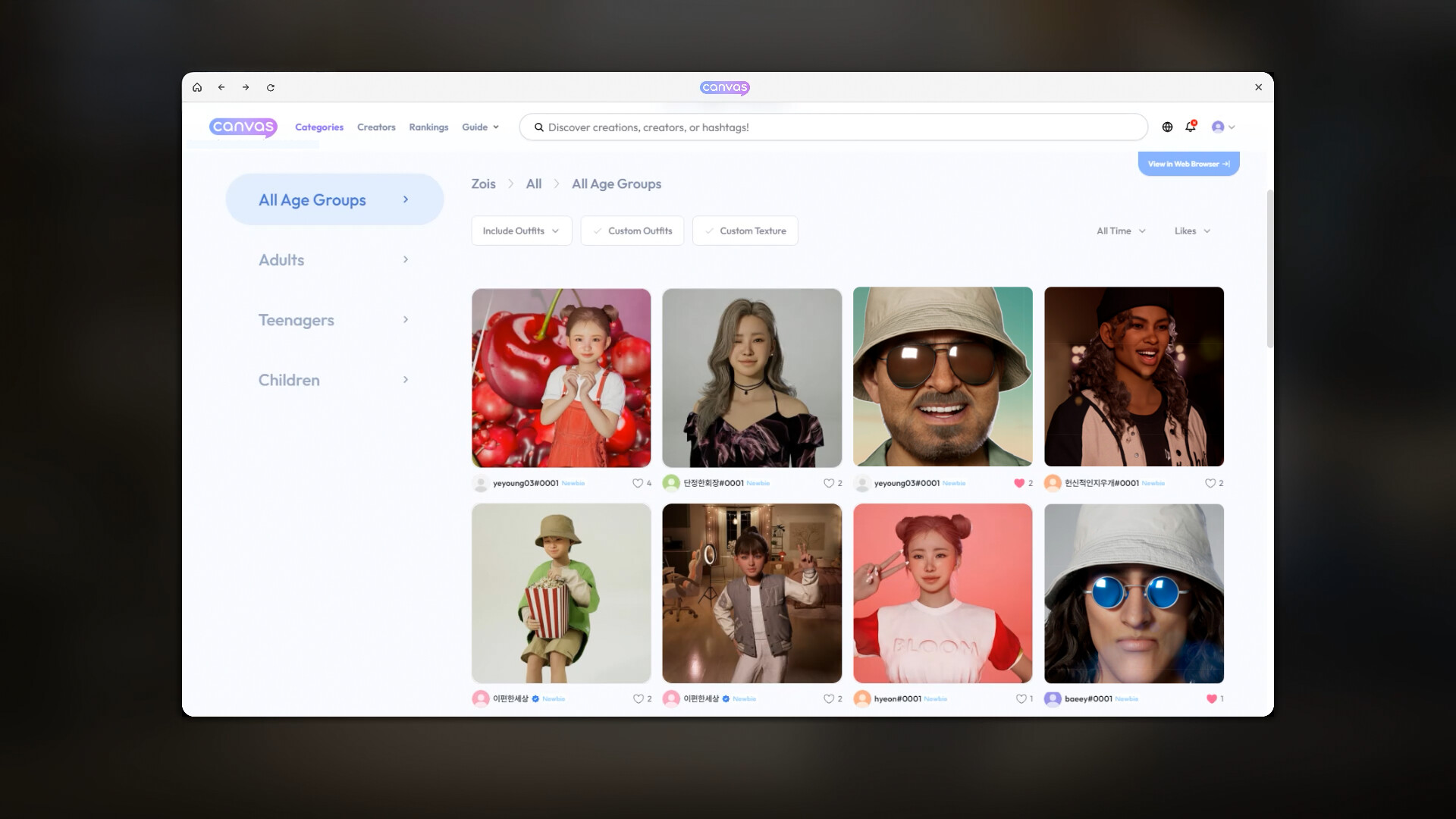Select the Teenagers age group
The image size is (1456, 819).
pyautogui.click(x=296, y=320)
